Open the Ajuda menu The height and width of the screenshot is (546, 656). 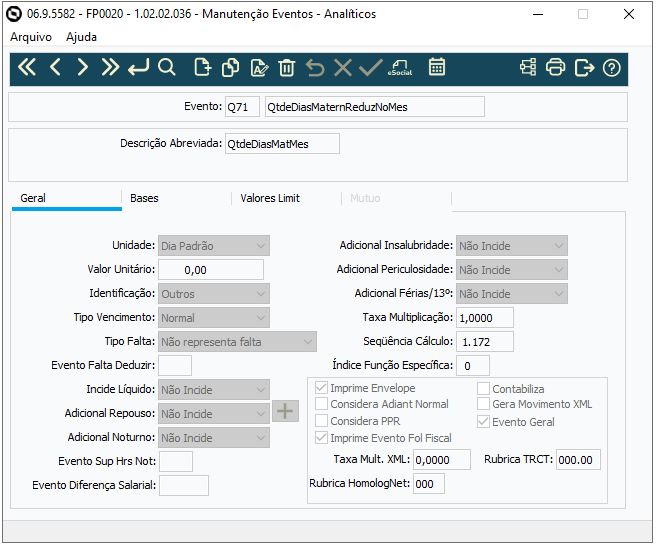[x=81, y=37]
